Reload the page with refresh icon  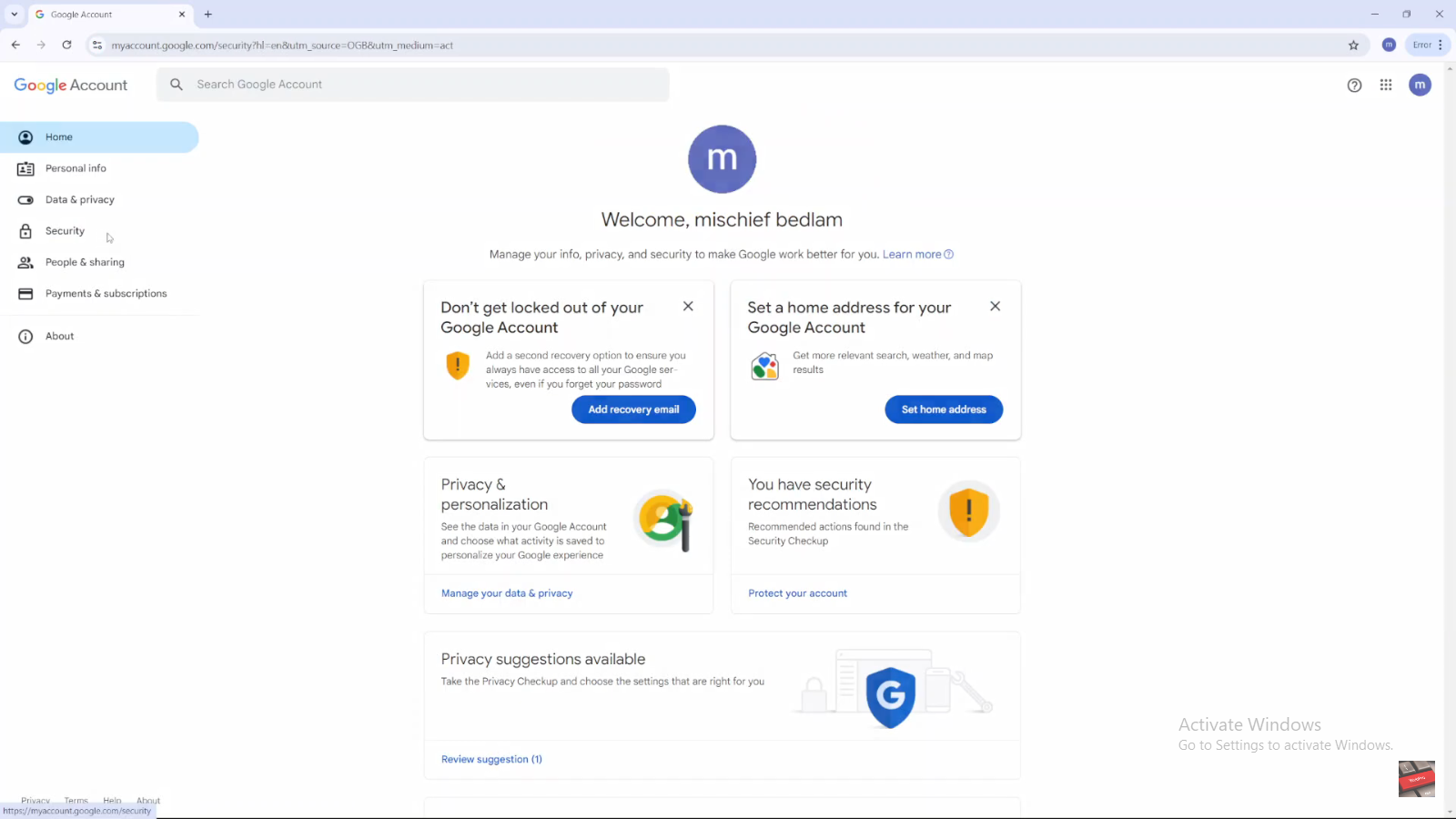click(x=66, y=45)
